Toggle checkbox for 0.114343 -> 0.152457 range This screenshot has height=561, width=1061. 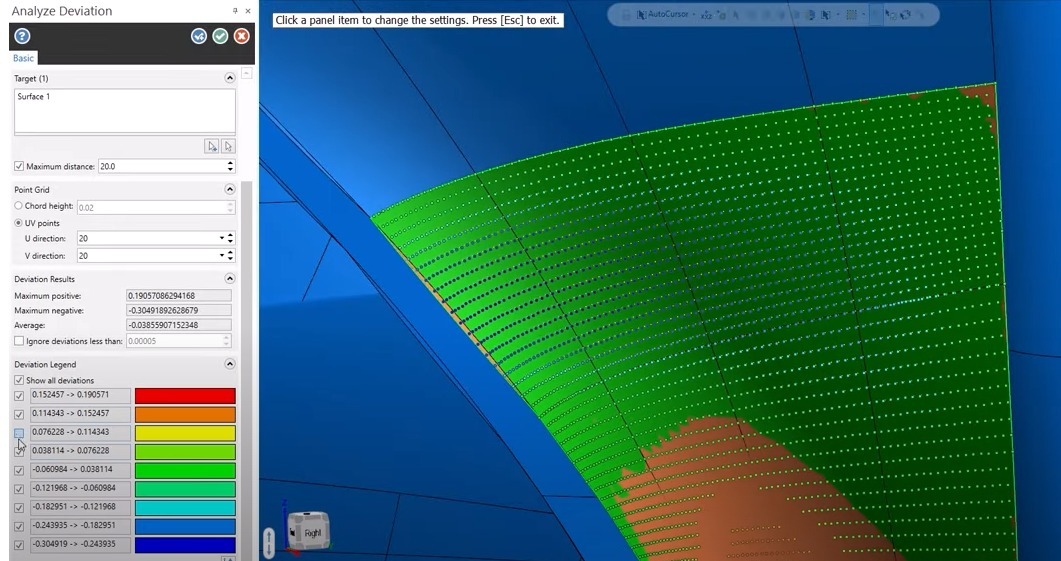19,415
